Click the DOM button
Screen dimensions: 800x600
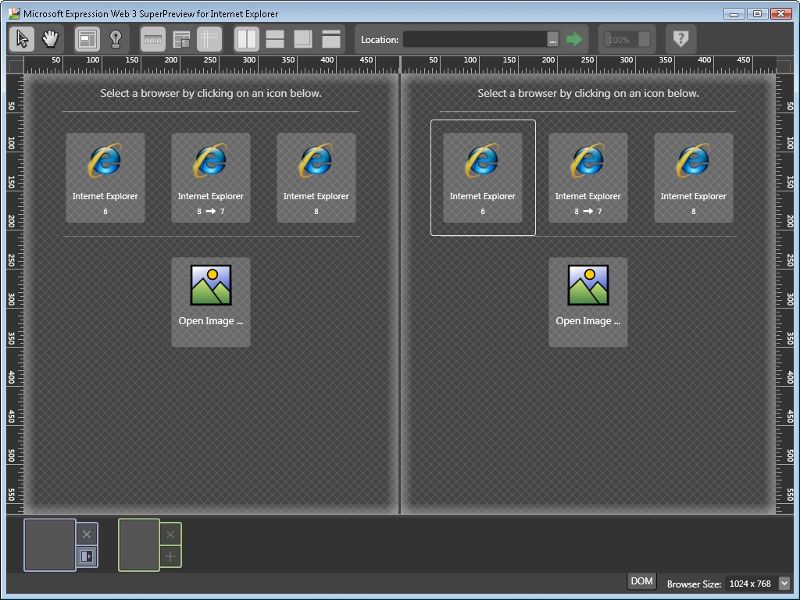point(643,580)
